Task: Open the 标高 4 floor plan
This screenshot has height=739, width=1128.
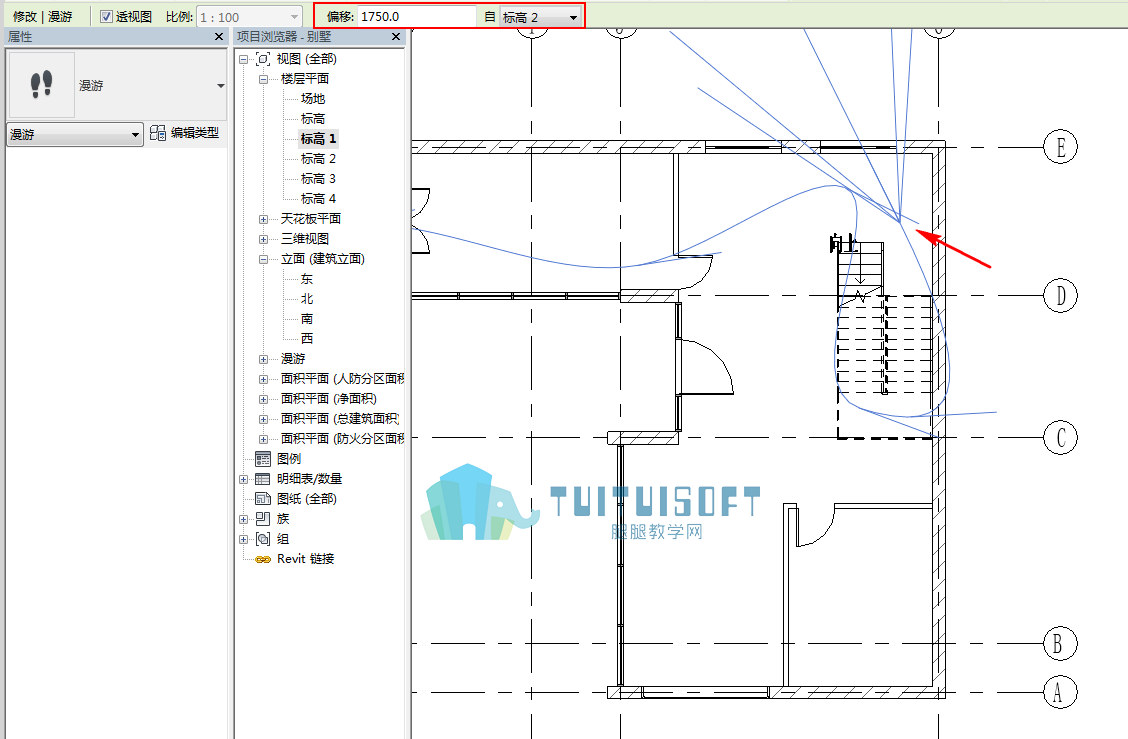Action: pos(318,199)
